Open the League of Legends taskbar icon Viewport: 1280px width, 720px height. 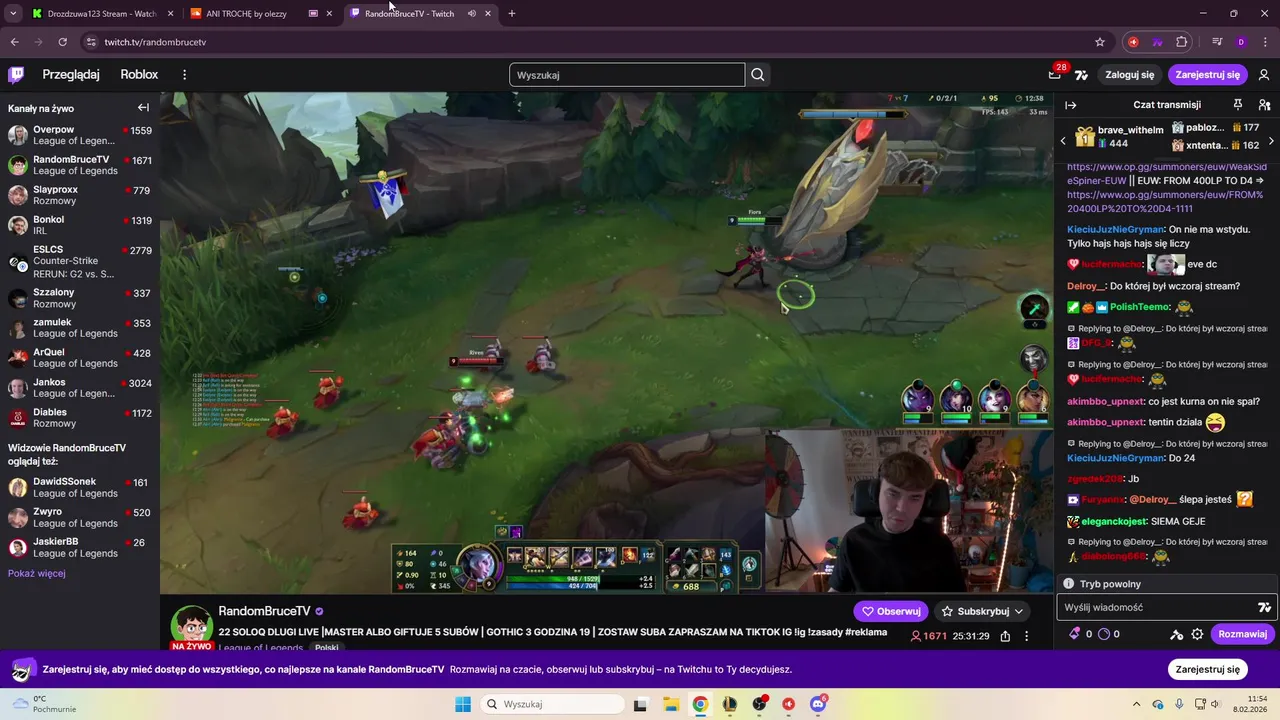(730, 704)
